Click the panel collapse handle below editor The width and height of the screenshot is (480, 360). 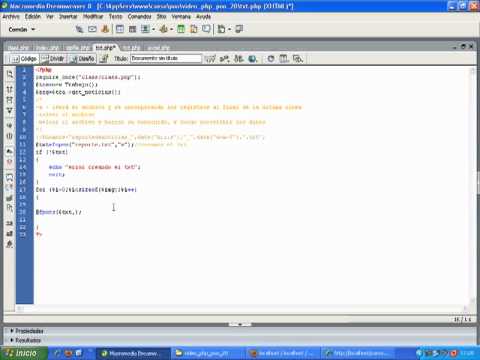[x=240, y=324]
